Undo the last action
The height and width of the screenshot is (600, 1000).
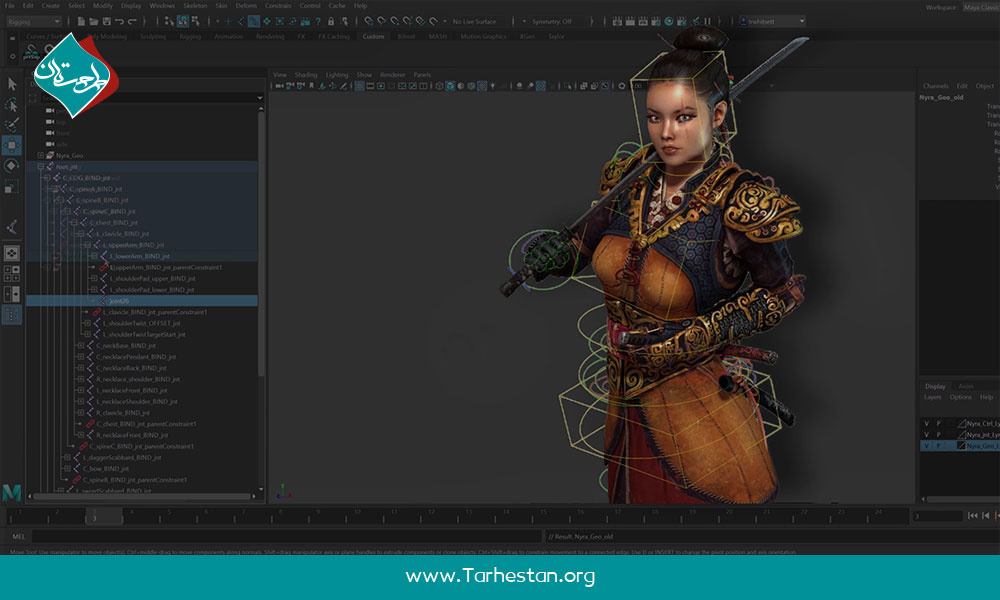coord(119,22)
